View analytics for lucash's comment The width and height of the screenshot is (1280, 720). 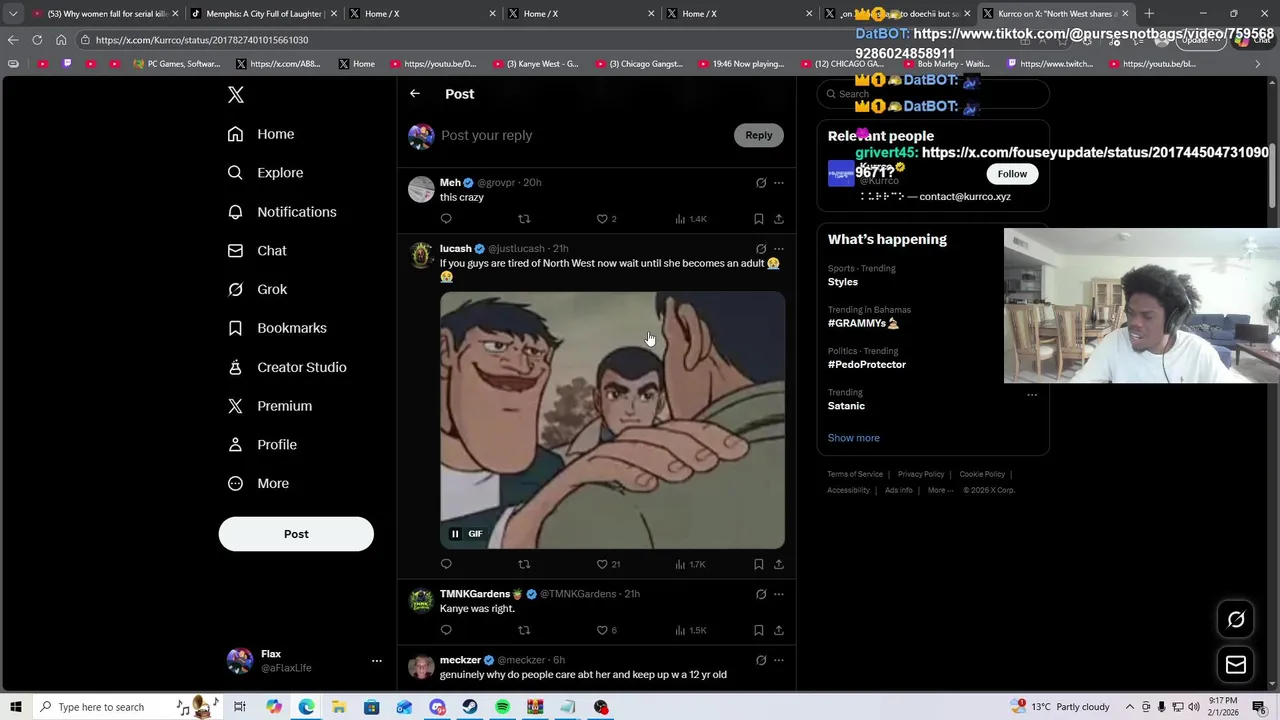click(691, 564)
